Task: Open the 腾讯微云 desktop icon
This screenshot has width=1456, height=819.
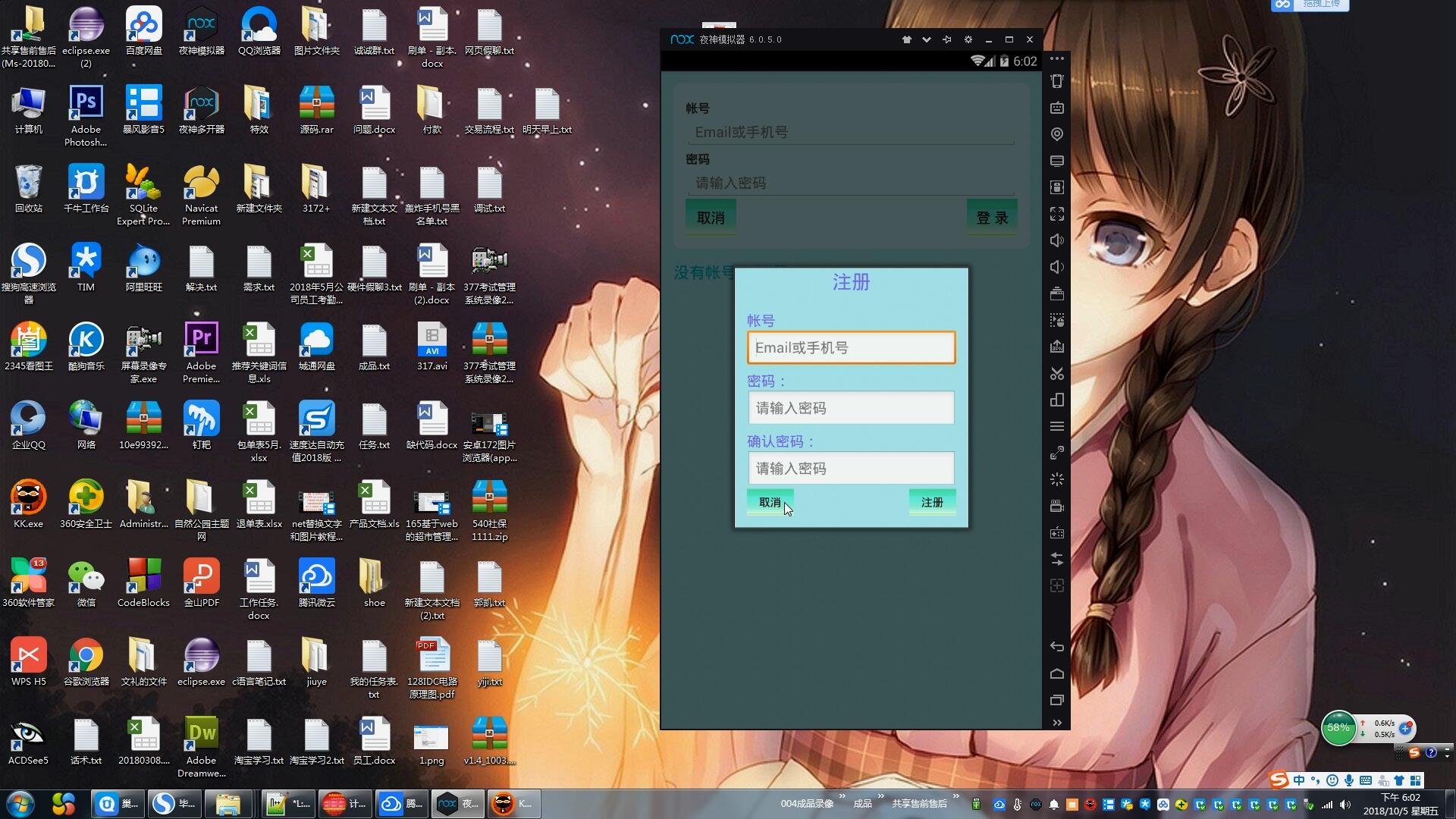Action: coord(316,582)
